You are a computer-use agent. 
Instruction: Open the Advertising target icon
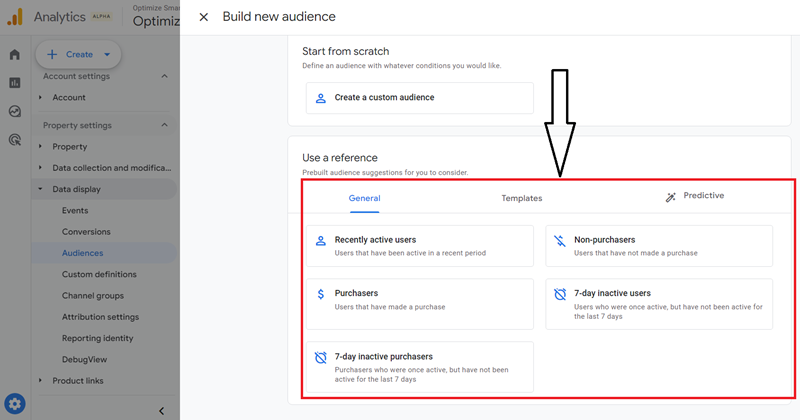[x=15, y=140]
